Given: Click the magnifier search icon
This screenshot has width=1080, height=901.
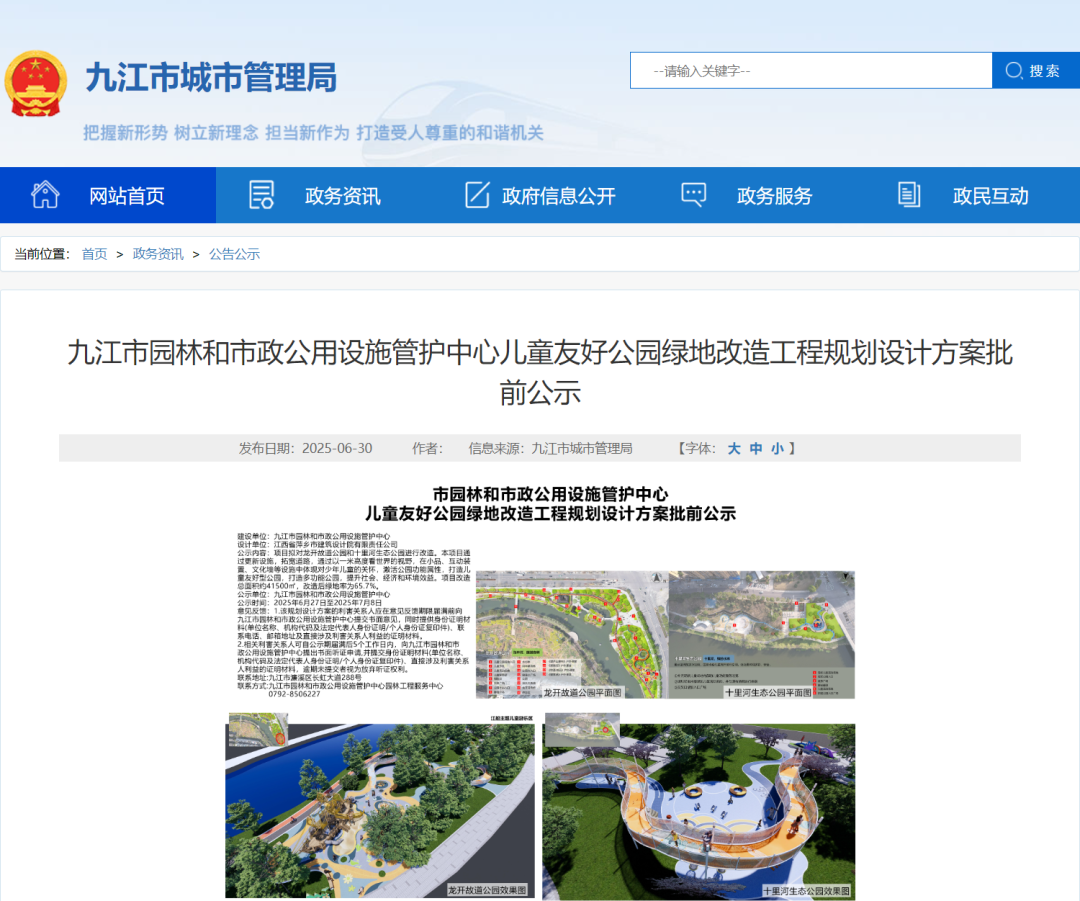Looking at the screenshot, I should tap(1014, 70).
